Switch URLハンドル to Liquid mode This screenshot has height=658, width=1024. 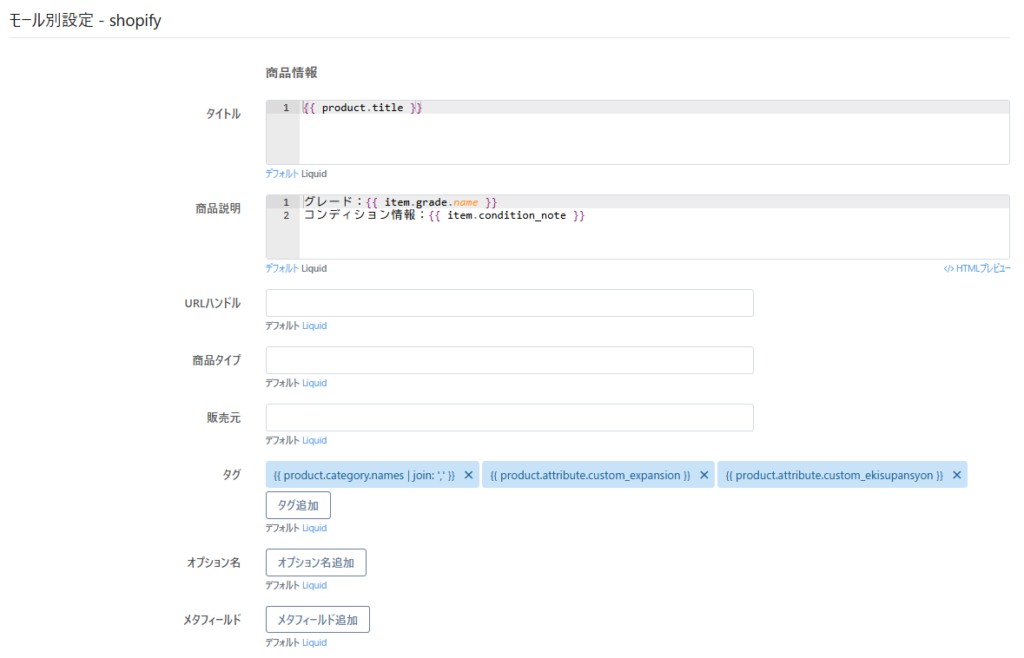pyautogui.click(x=314, y=326)
